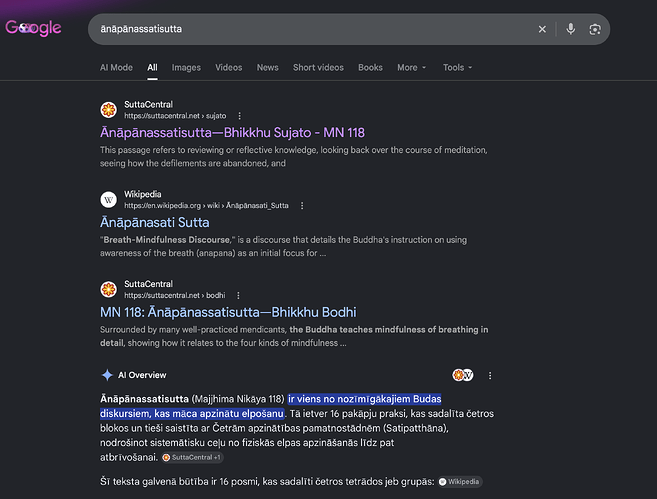This screenshot has width=657, height=499.
Task: Click snippet 'Breath-Mindfulness Discourse'
Action: (x=167, y=240)
